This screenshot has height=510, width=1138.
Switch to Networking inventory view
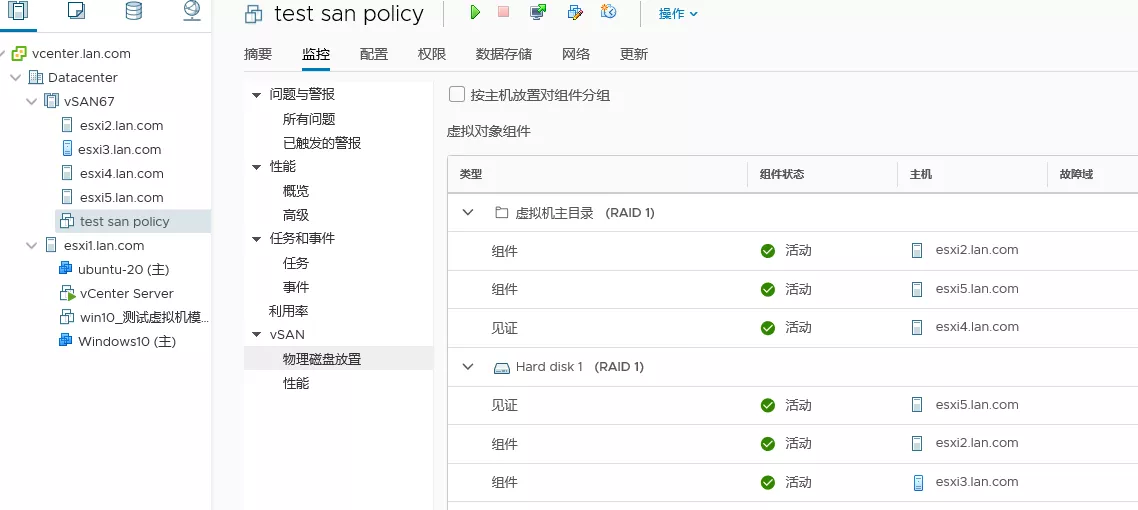pos(192,11)
